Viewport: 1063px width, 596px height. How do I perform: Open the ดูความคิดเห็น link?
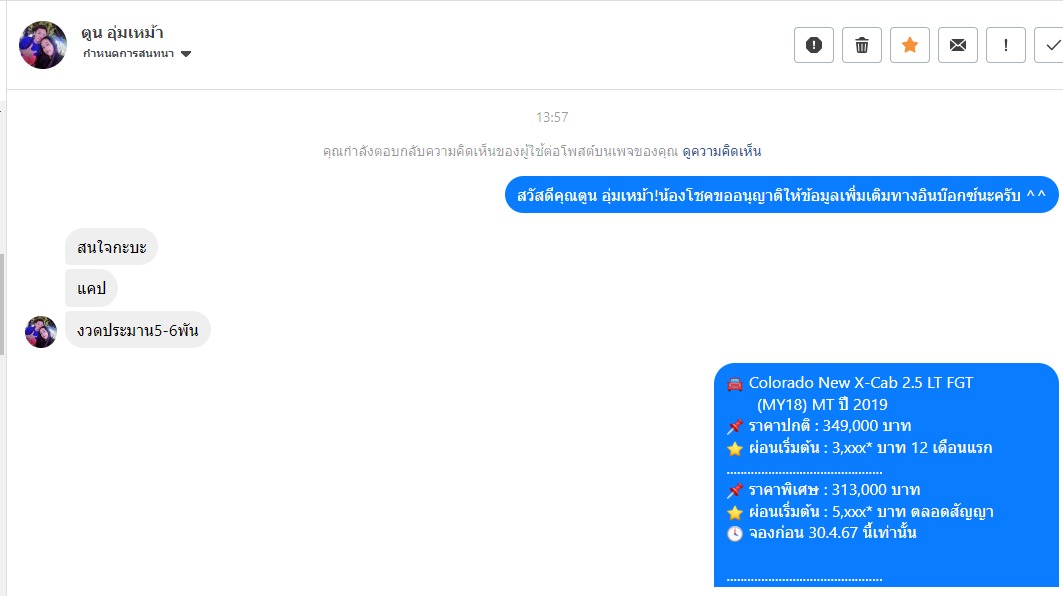[x=721, y=151]
